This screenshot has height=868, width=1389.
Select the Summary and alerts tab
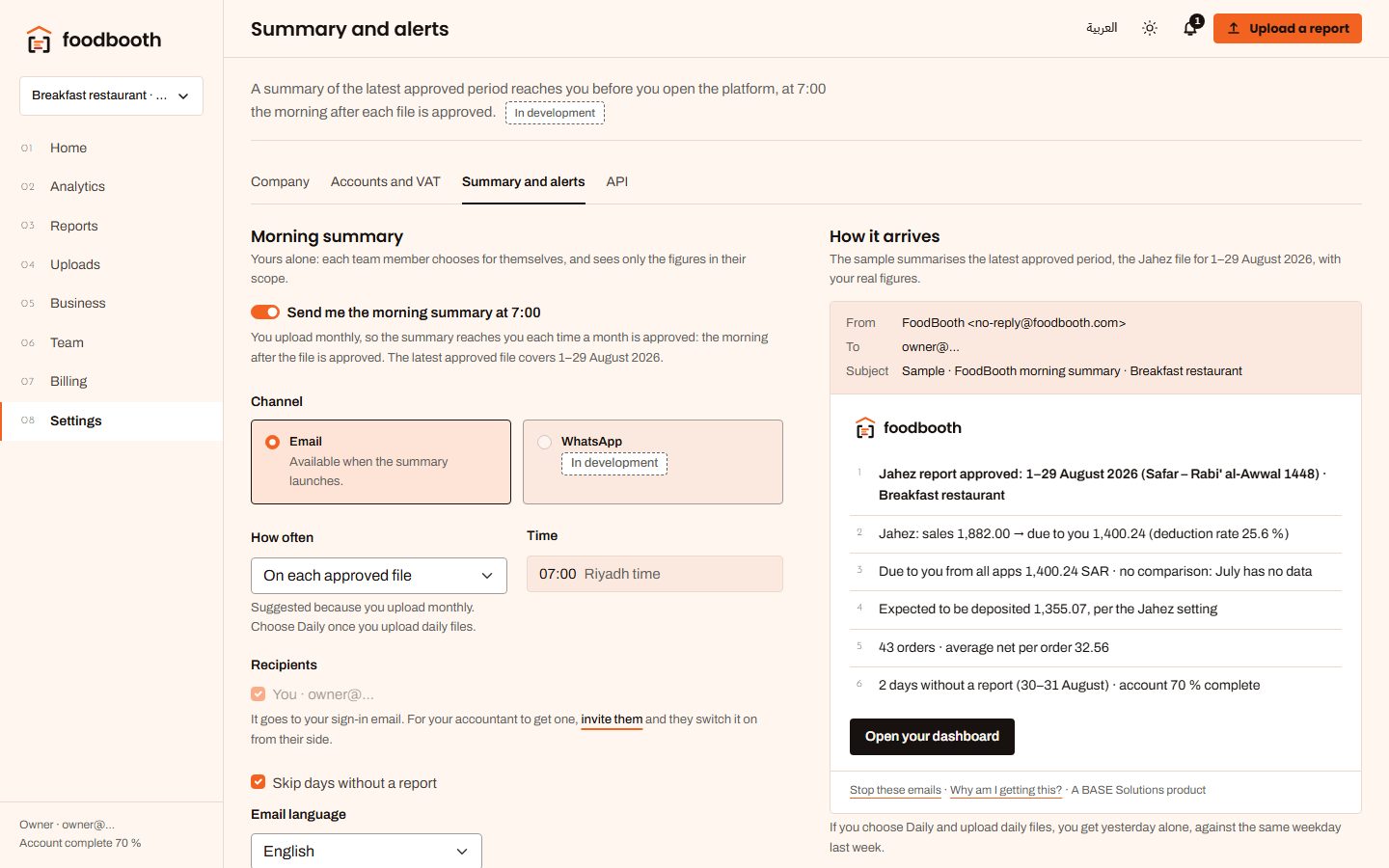pyautogui.click(x=524, y=181)
